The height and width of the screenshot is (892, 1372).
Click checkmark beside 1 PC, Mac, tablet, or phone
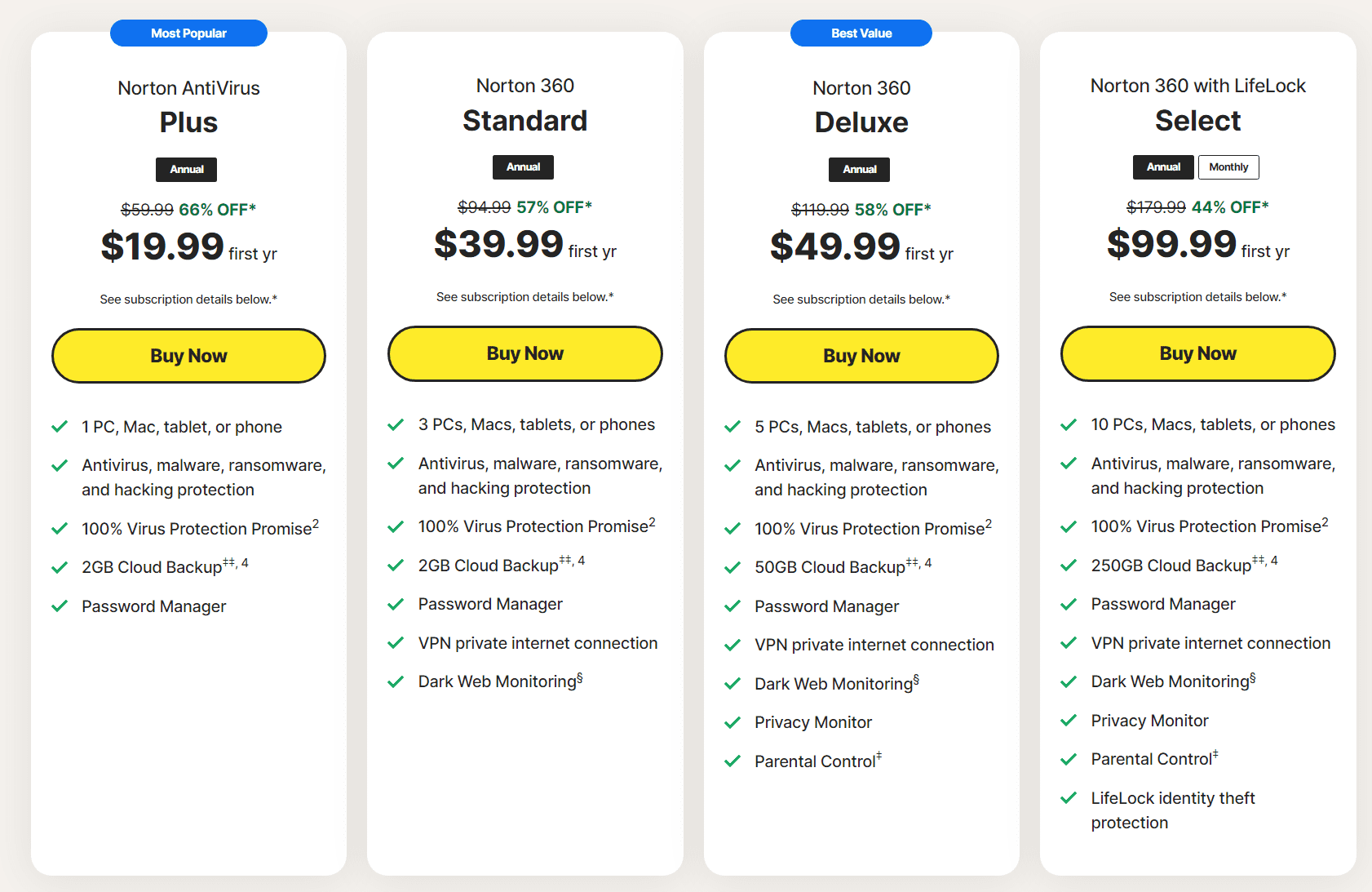(60, 427)
